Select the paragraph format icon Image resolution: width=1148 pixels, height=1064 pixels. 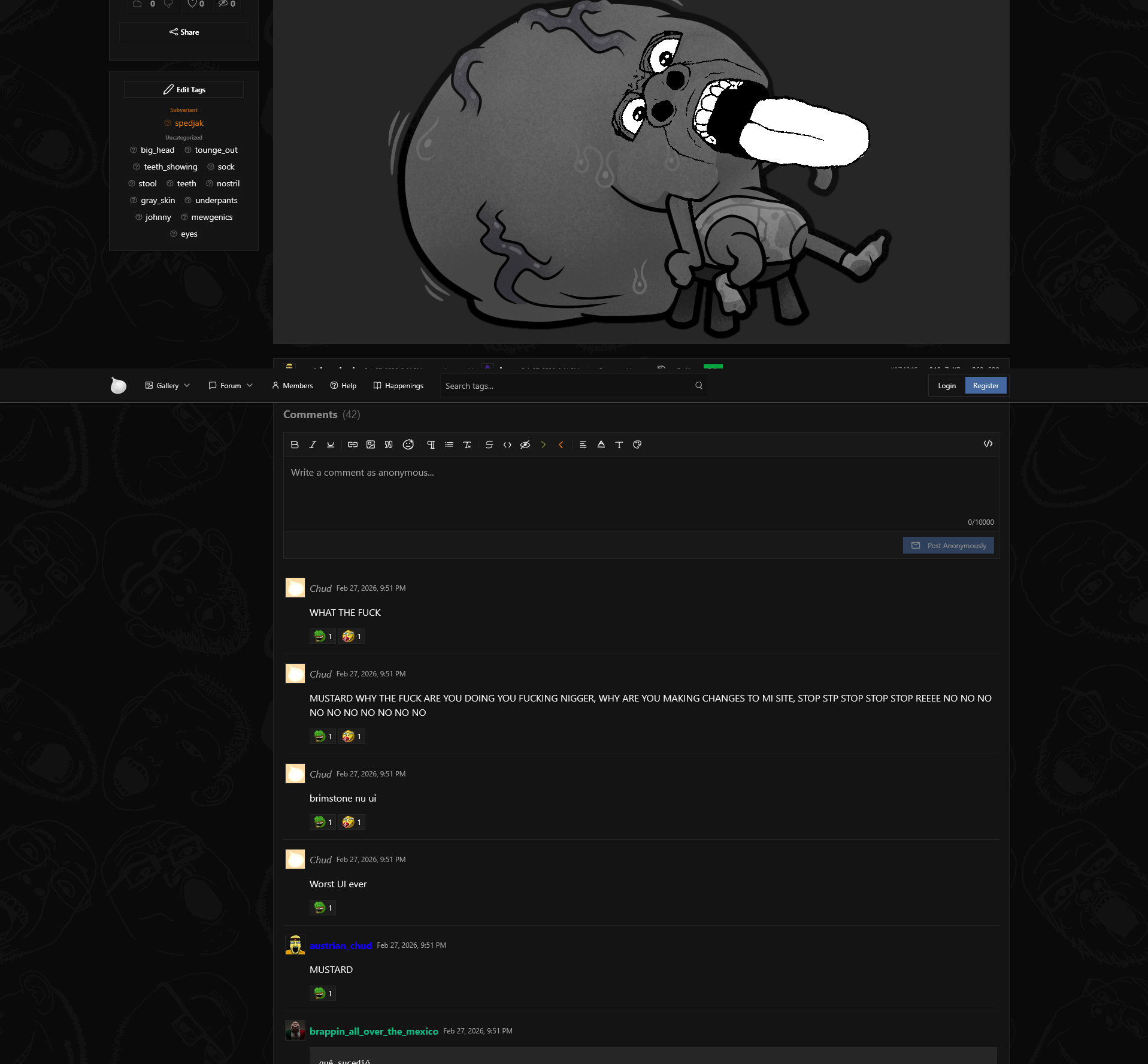(x=431, y=445)
